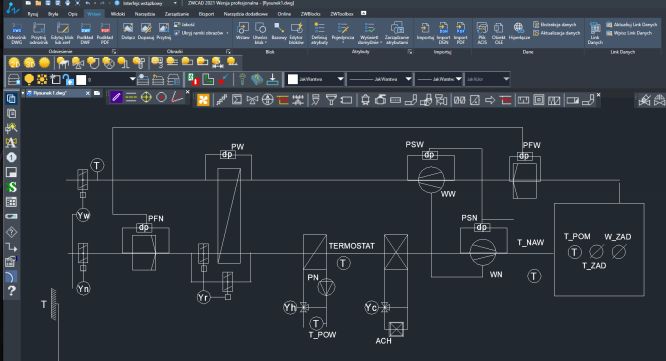Image resolution: width=666 pixels, height=361 pixels.
Task: Click the white layer color swatch
Action: (81, 79)
